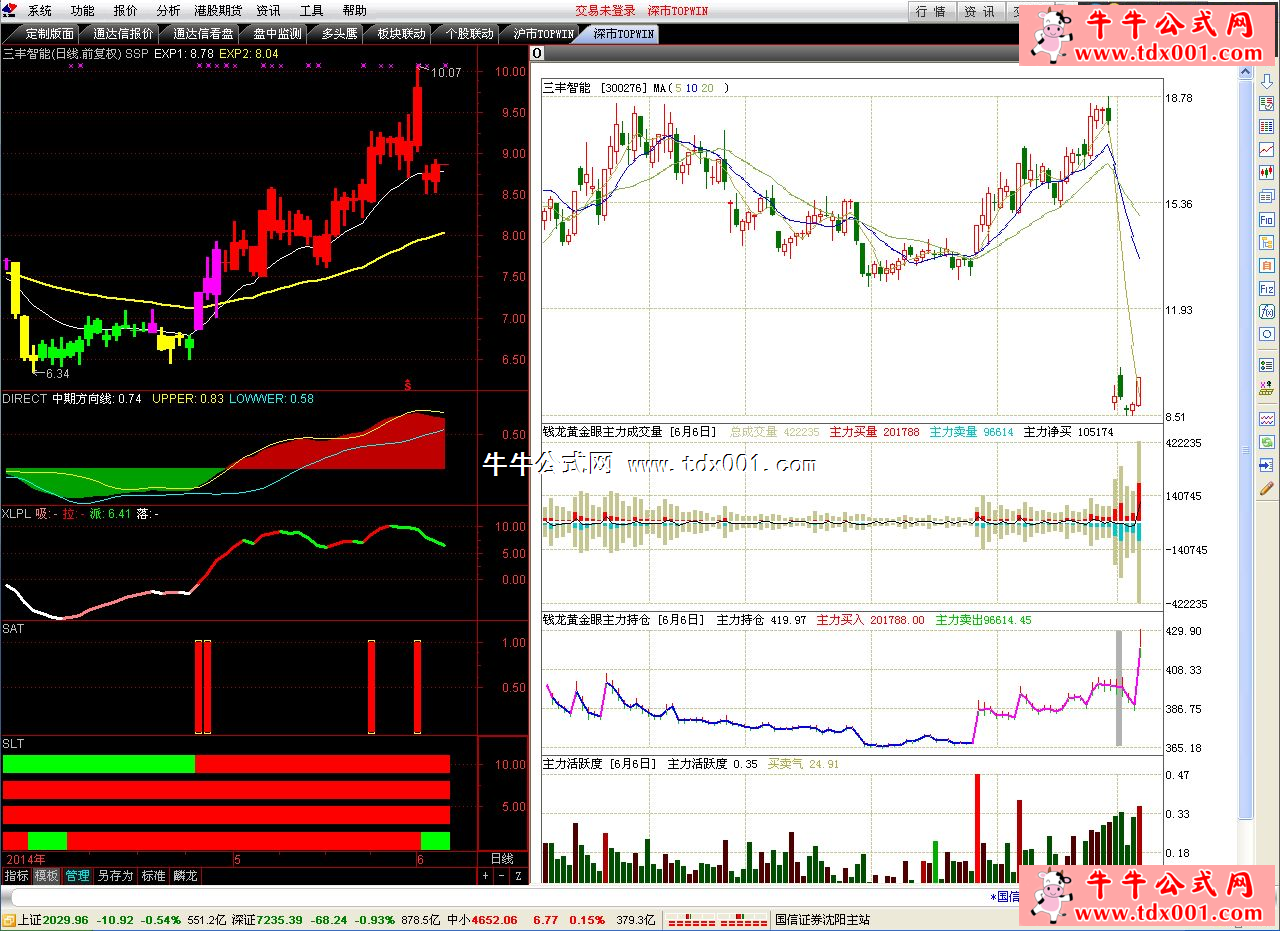The height and width of the screenshot is (931, 1280).
Task: Click the F12 trading icon
Action: (1267, 288)
